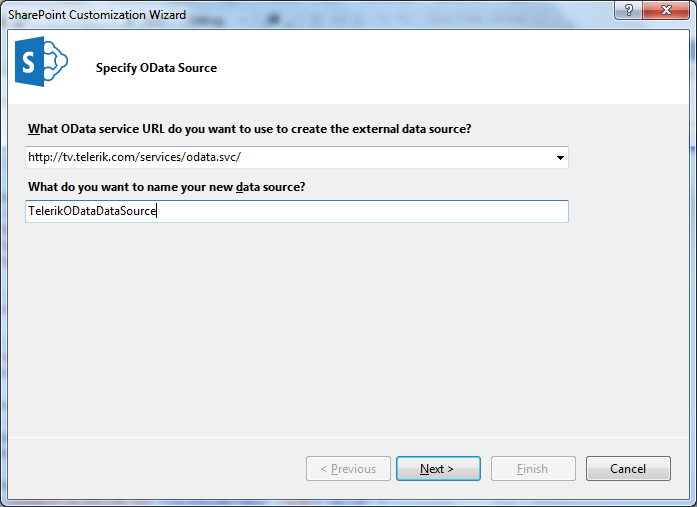Click the gear shape of the SharePoint logo
Screen dimensions: 697x507
coord(56,61)
